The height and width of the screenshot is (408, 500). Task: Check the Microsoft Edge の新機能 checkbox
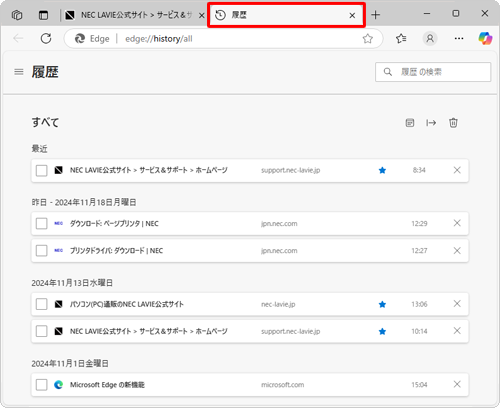coord(42,385)
